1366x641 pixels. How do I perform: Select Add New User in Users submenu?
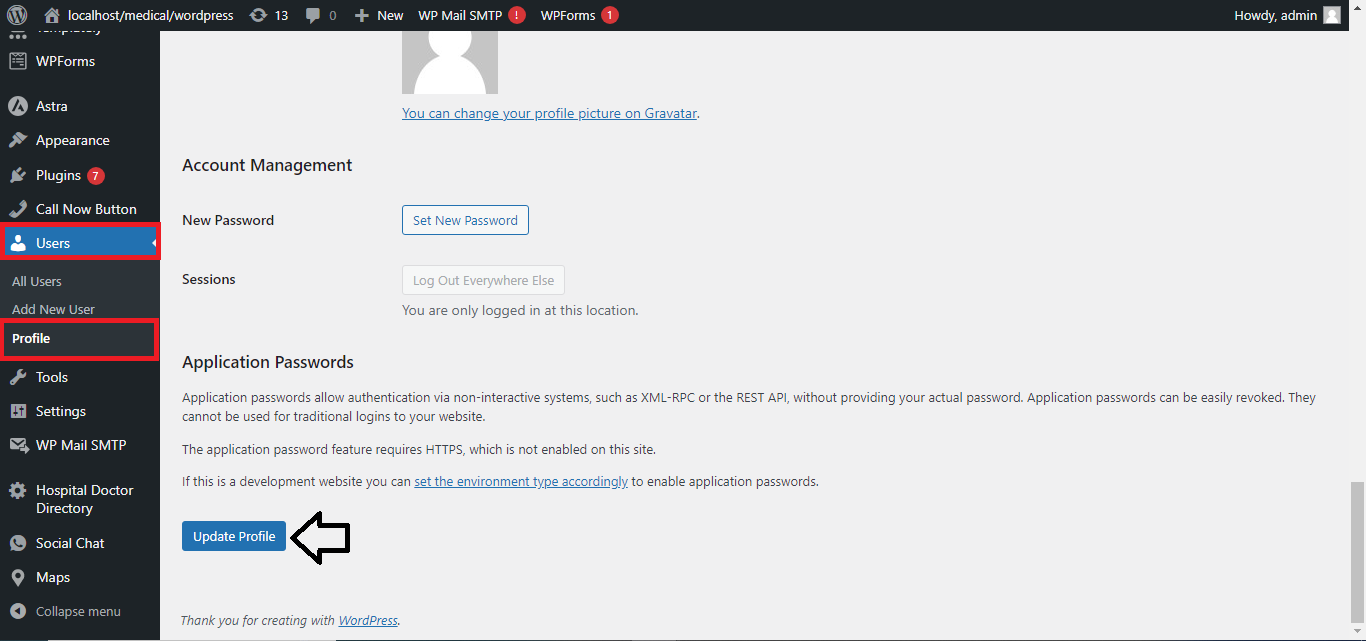click(x=53, y=309)
